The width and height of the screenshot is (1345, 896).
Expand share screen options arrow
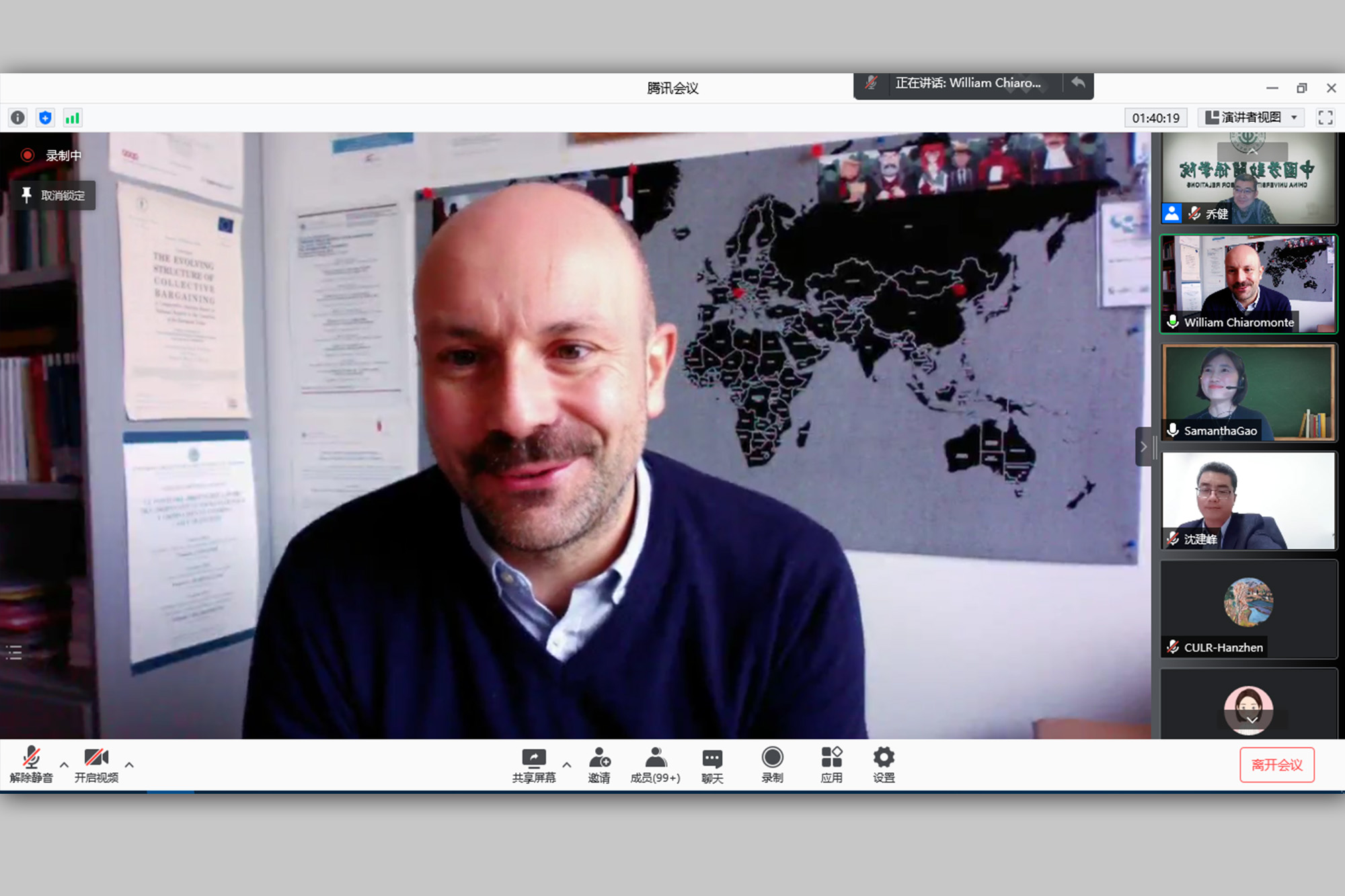[x=567, y=765]
